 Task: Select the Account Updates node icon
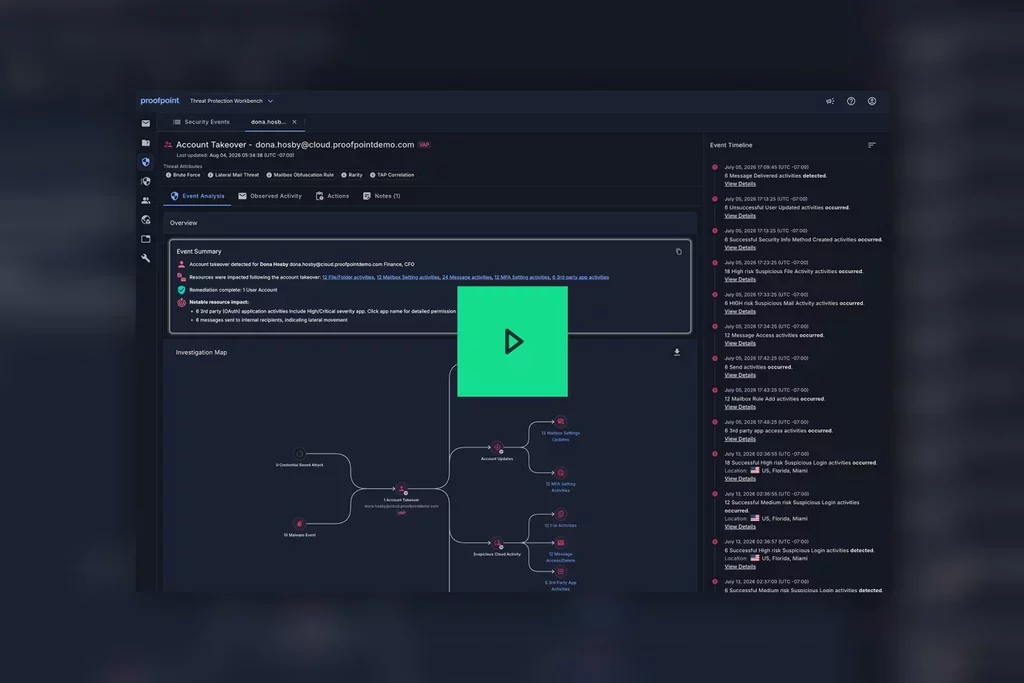tap(497, 447)
